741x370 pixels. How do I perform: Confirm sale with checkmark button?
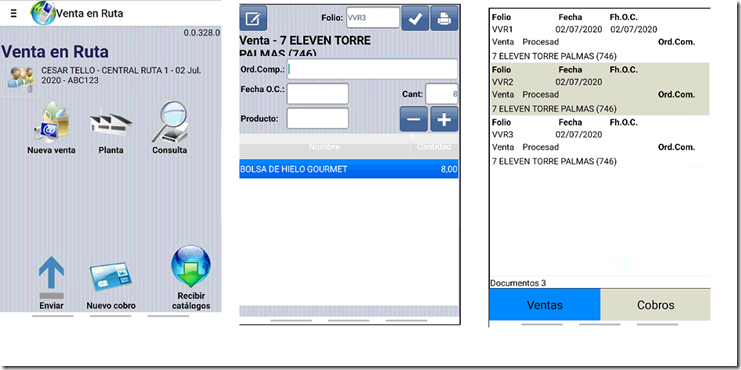pos(415,19)
